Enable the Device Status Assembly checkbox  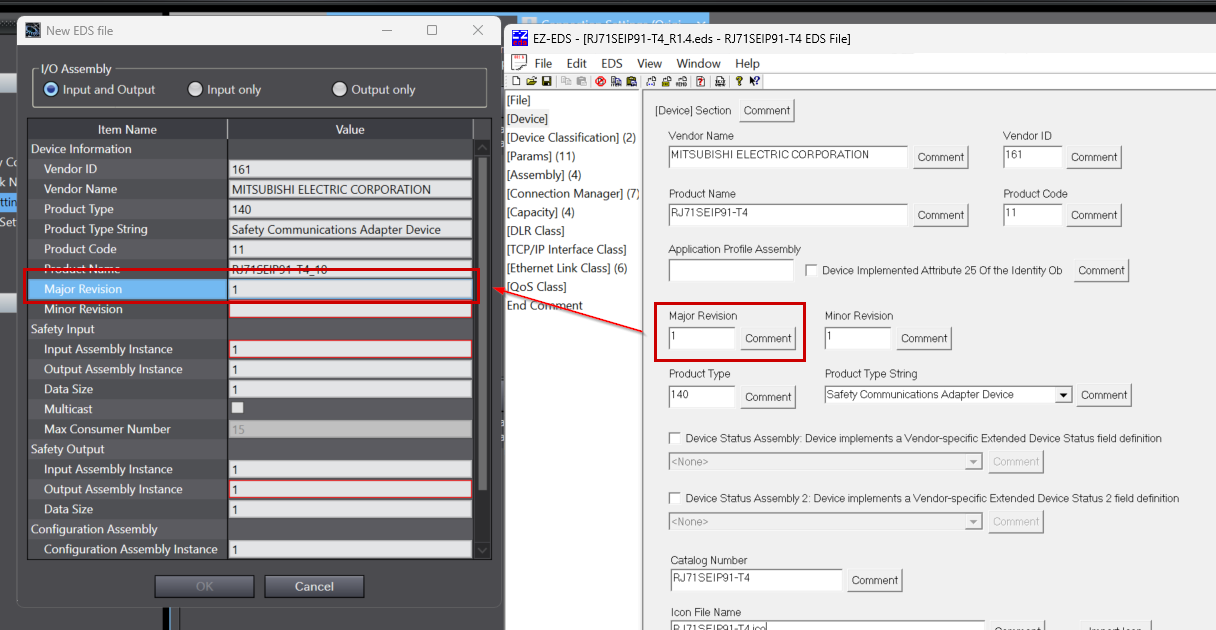[x=675, y=438]
